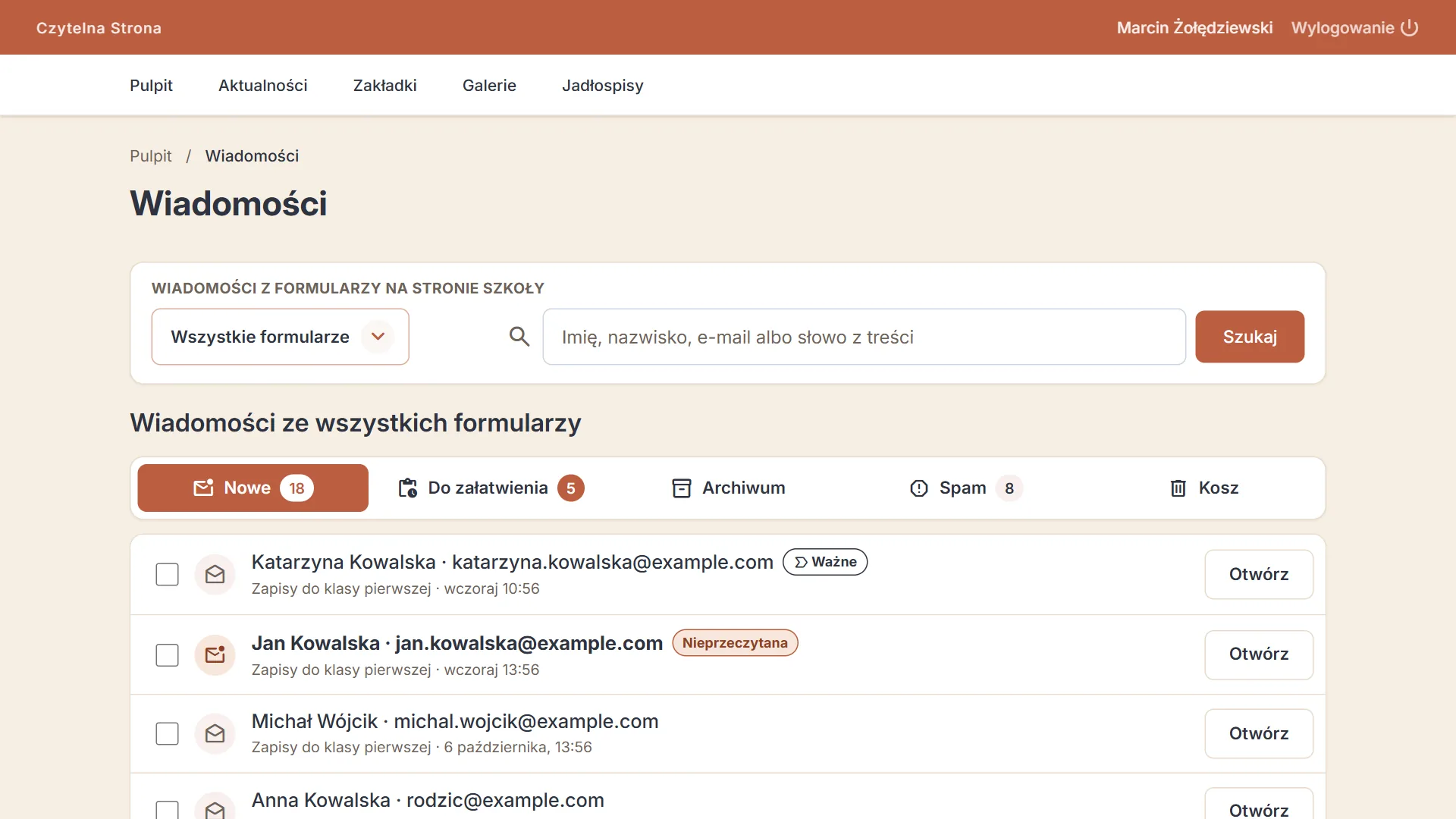1456x819 pixels.
Task: Click the user name Marcin Żołędziewski
Action: [1194, 28]
